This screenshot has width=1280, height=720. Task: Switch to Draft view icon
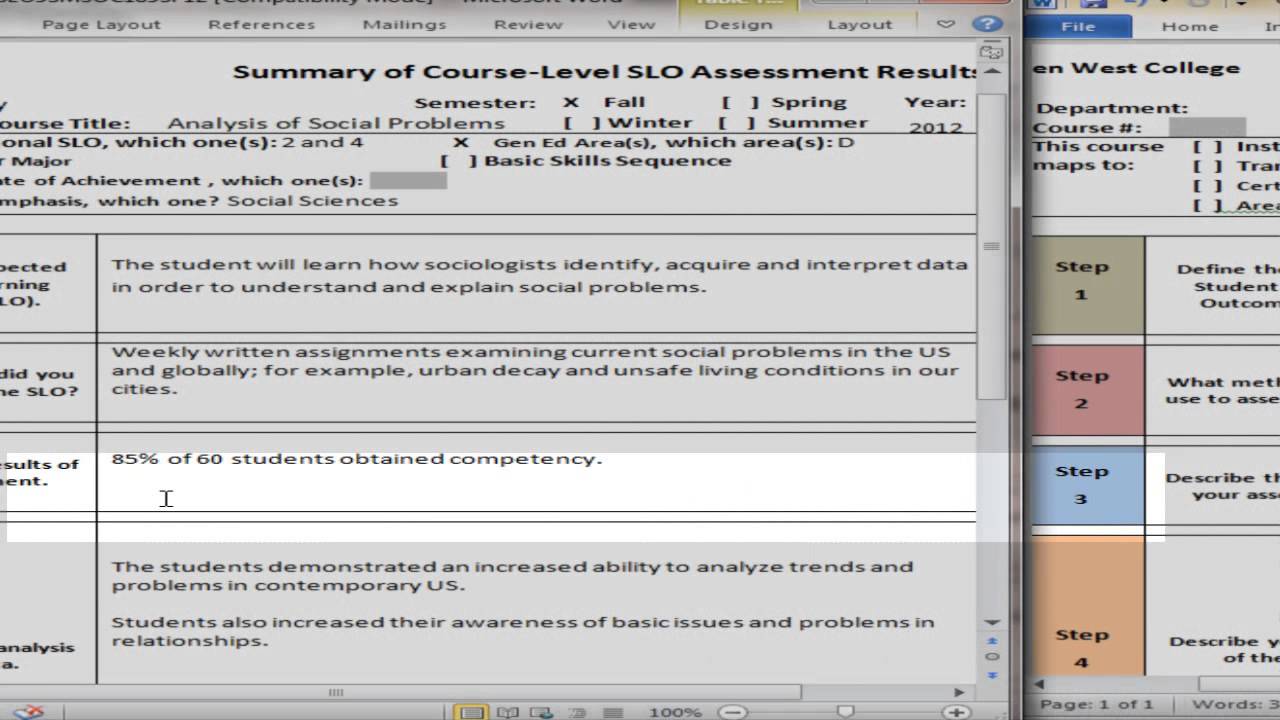pos(613,712)
